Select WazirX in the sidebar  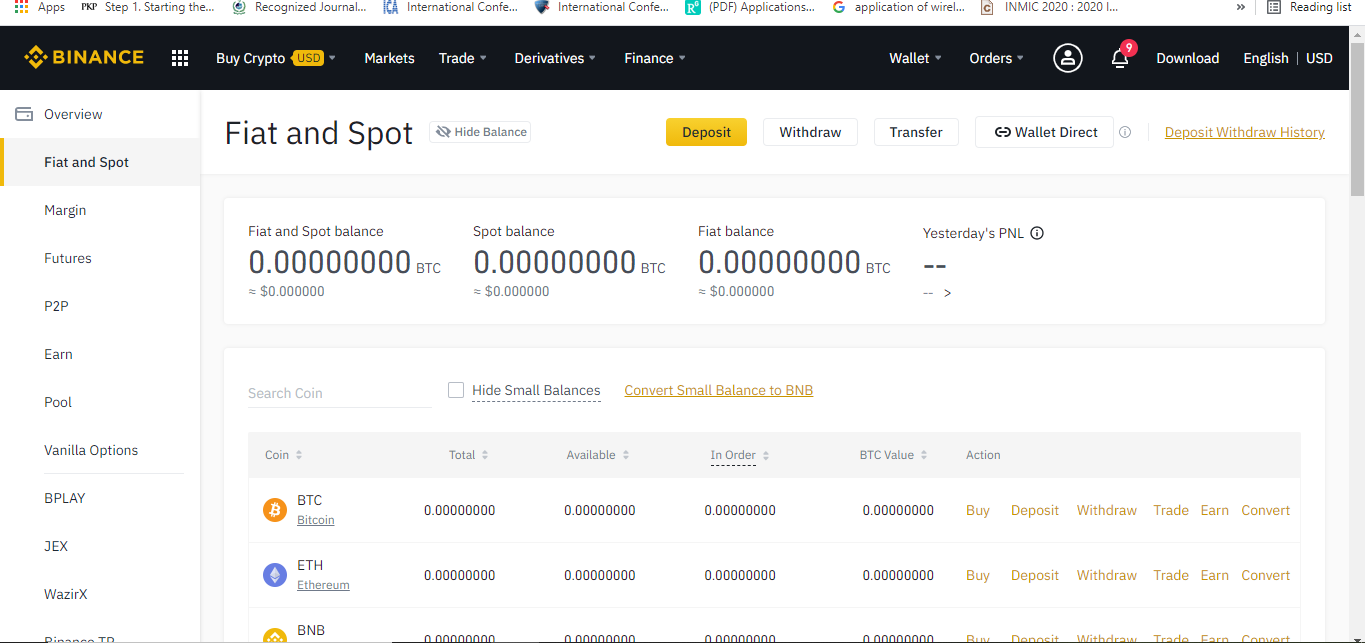(100, 594)
